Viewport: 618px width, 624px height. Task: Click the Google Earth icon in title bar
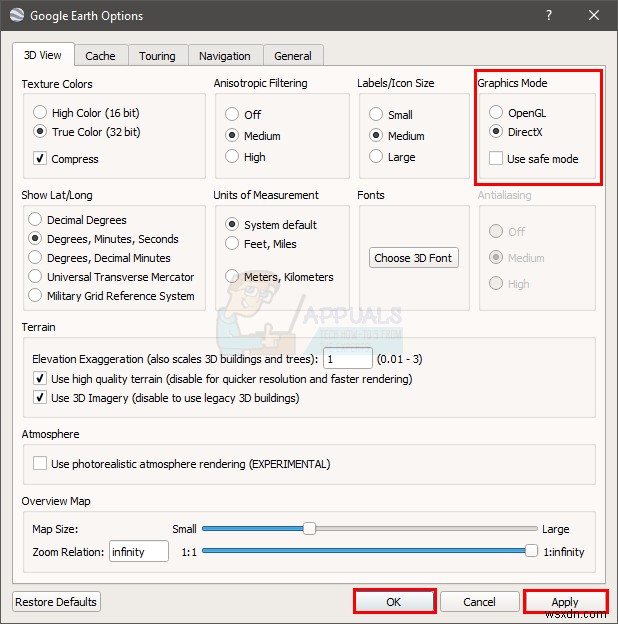[x=17, y=15]
